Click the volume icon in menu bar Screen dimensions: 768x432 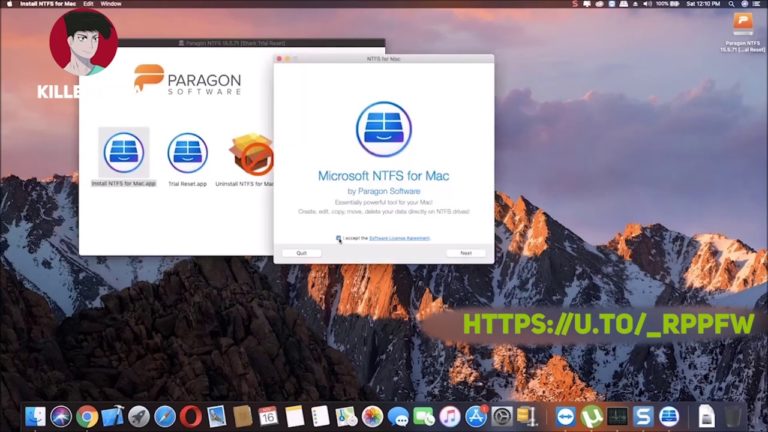(648, 4)
